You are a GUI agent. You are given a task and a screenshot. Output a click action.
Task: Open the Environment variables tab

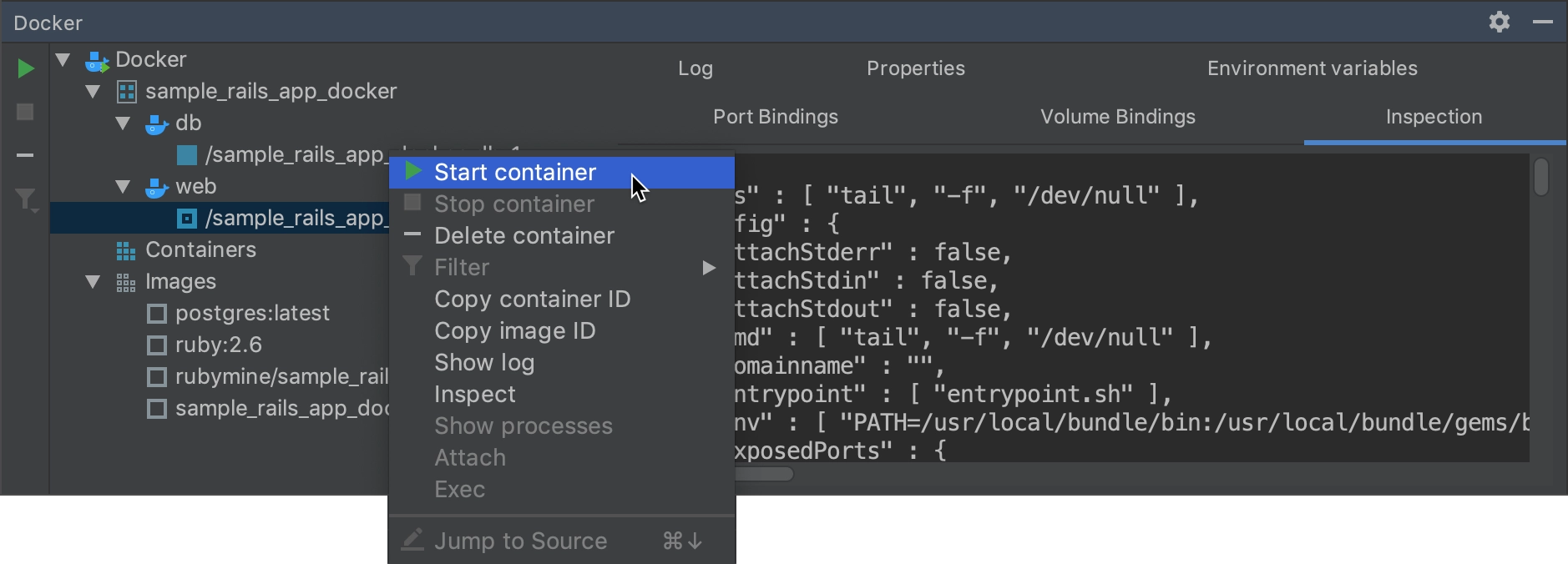coord(1313,68)
